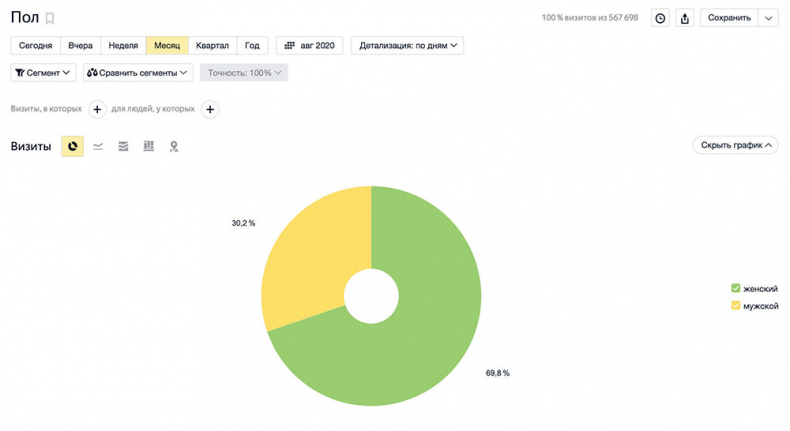Switch to the line chart view icon

[98, 146]
